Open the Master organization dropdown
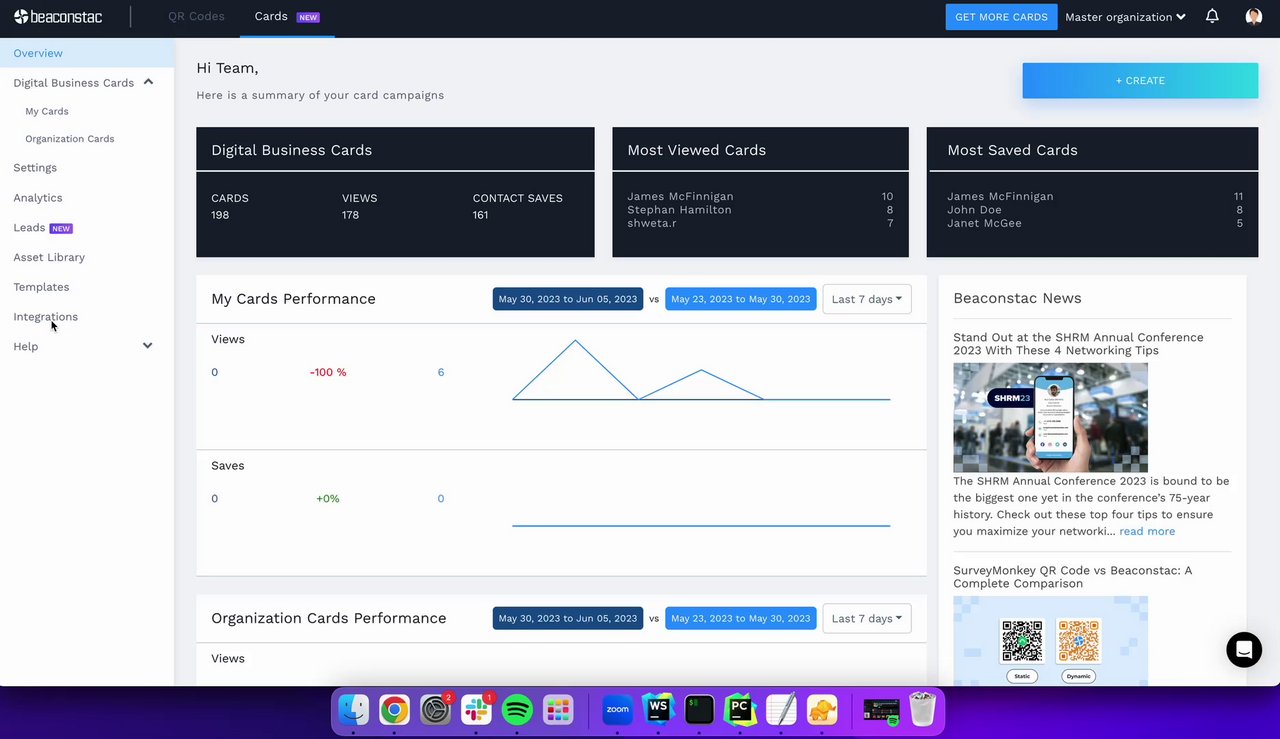This screenshot has width=1280, height=739. click(x=1125, y=17)
